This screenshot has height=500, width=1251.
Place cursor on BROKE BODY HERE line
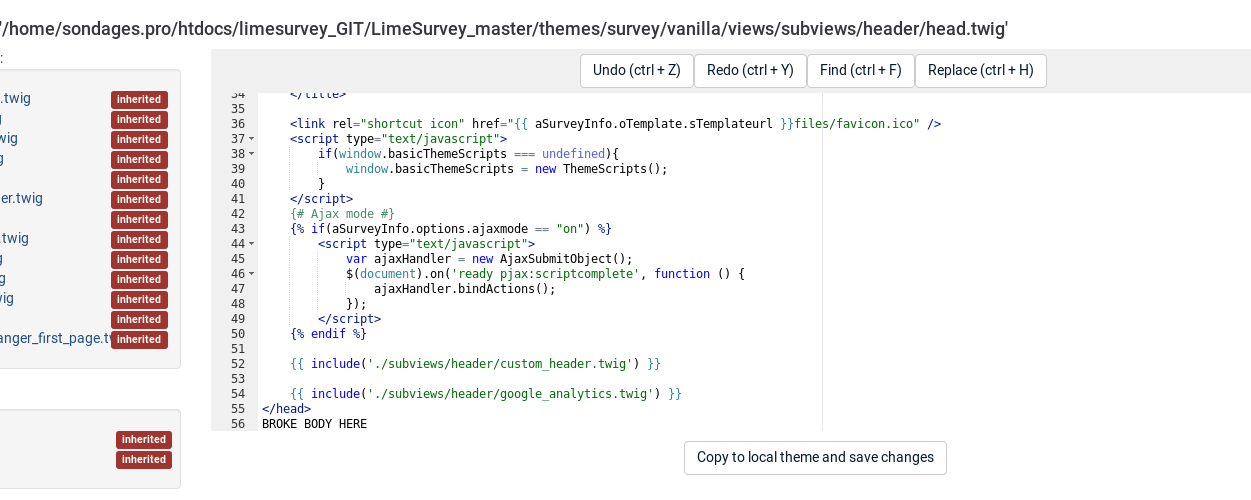tap(314, 424)
